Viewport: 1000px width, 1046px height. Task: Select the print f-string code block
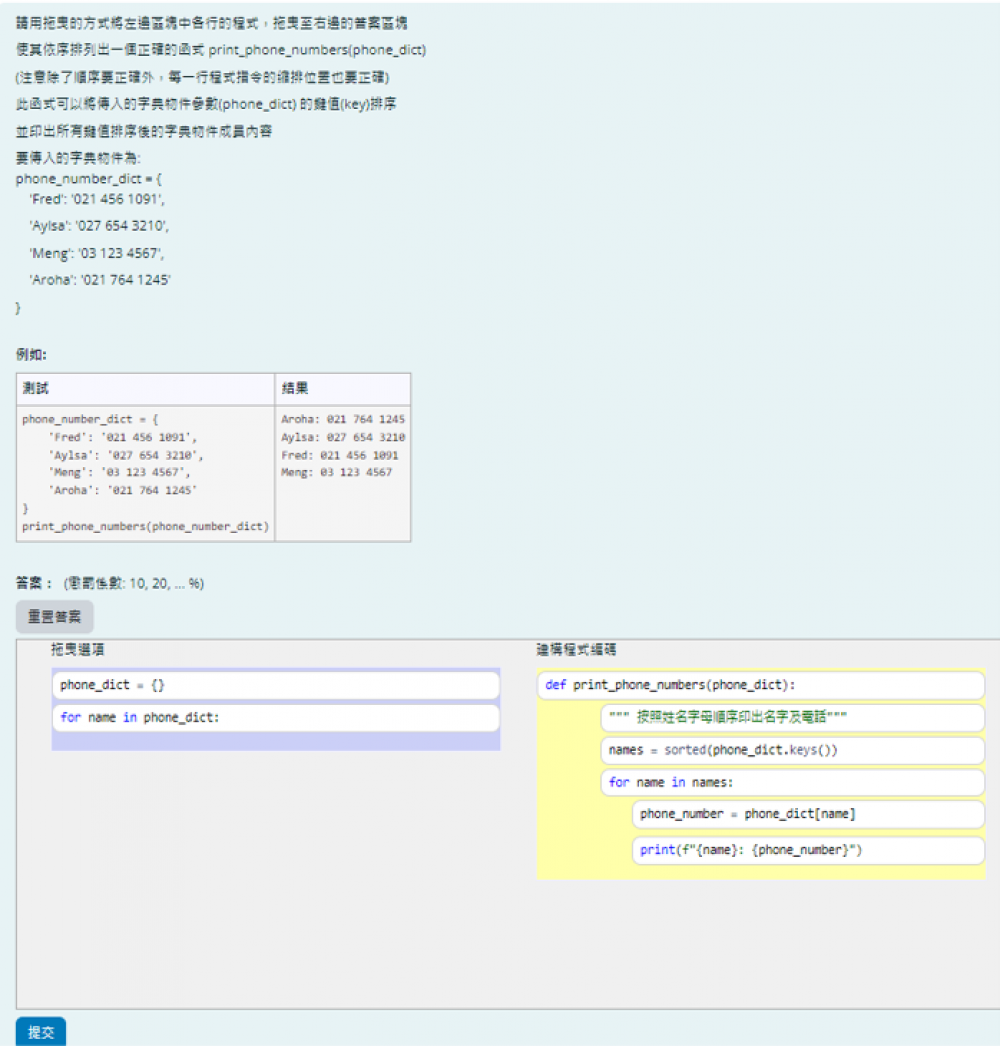(808, 850)
